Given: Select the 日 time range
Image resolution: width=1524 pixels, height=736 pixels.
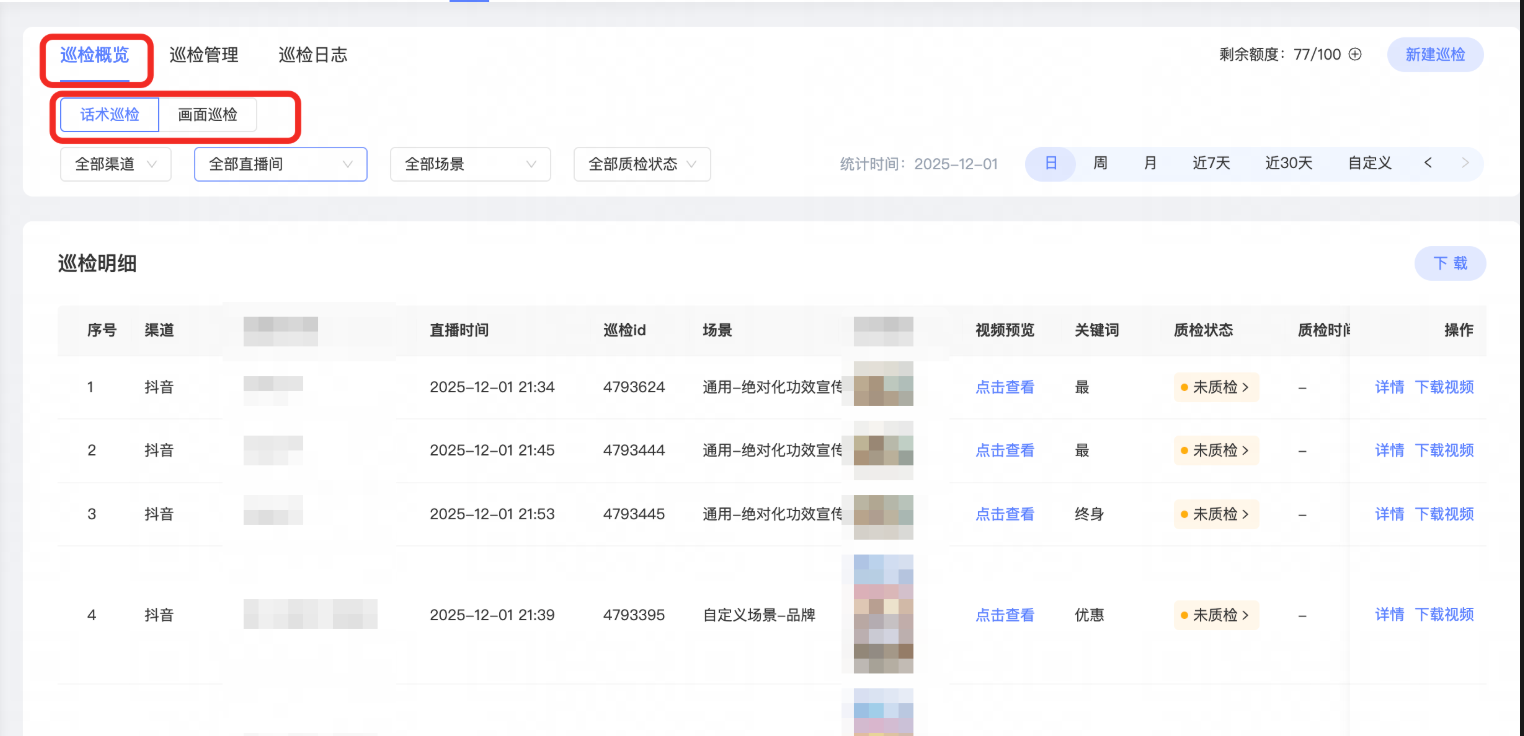Looking at the screenshot, I should [x=1051, y=163].
